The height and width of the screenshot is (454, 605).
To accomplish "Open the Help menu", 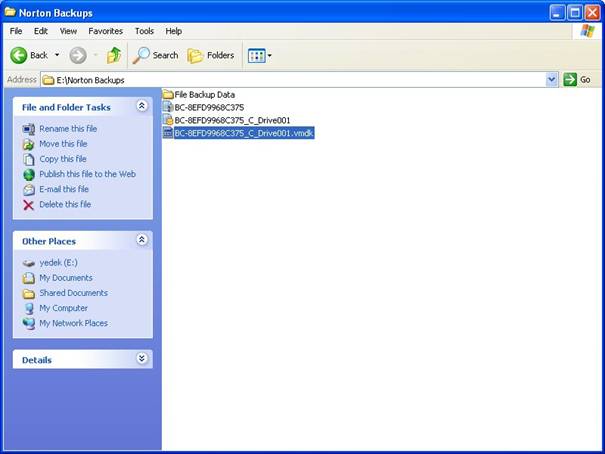I will (x=174, y=31).
